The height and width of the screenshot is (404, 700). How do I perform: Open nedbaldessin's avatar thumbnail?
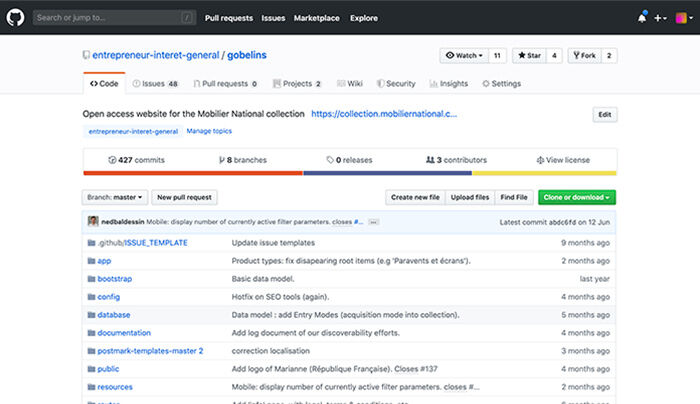click(93, 221)
